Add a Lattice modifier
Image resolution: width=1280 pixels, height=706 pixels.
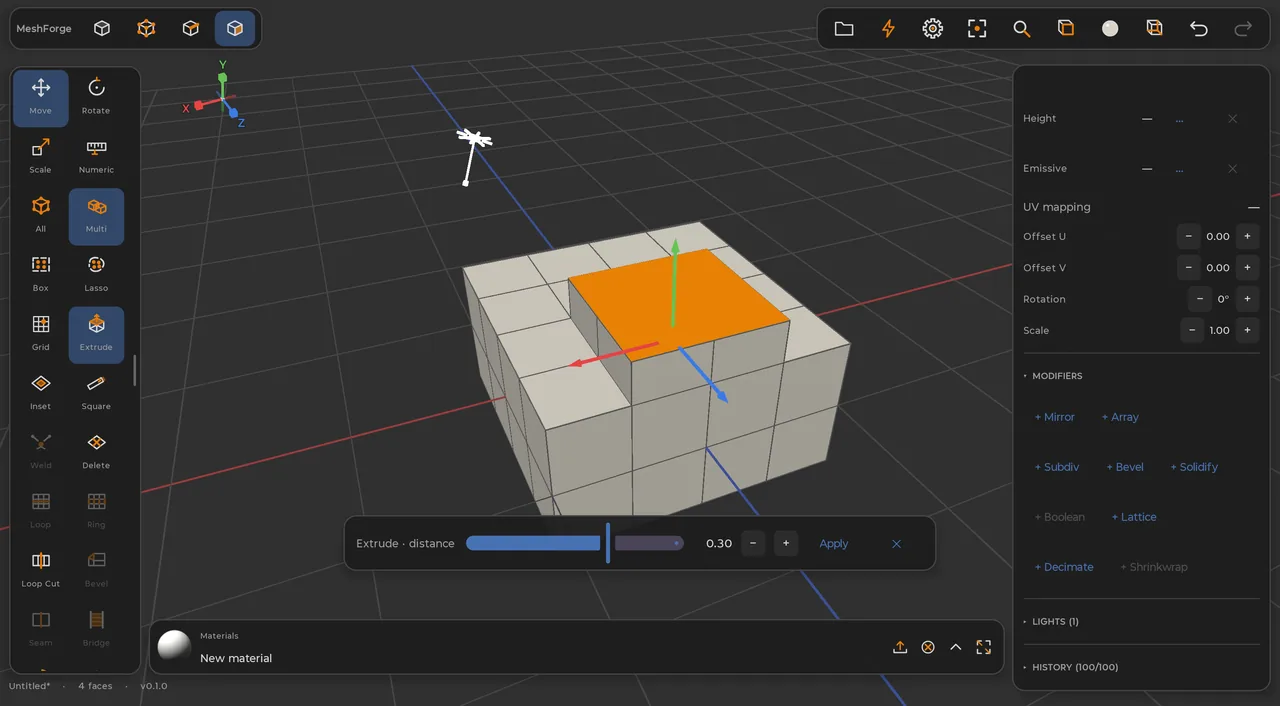click(1134, 517)
